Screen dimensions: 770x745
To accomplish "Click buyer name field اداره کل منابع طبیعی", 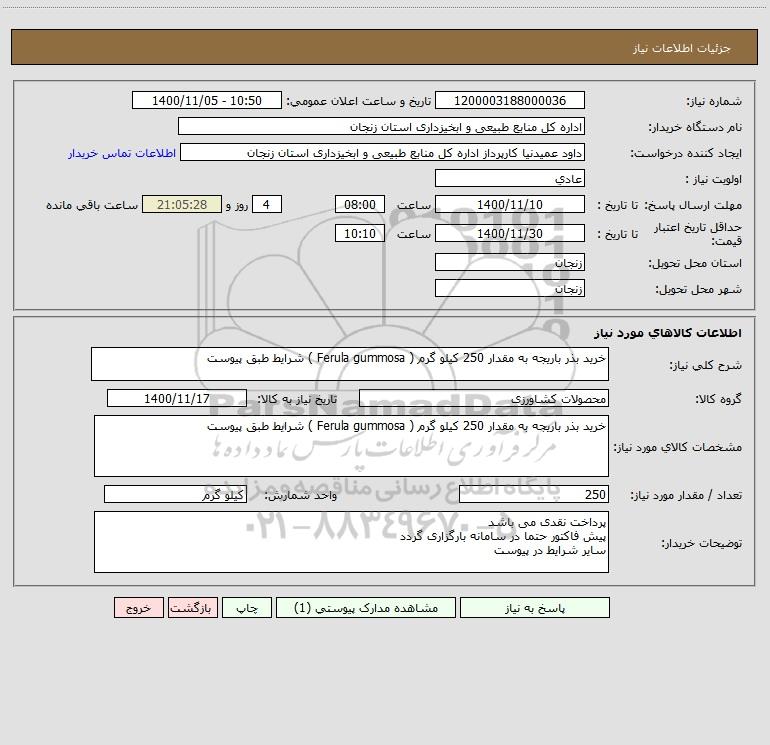I will pos(381,126).
